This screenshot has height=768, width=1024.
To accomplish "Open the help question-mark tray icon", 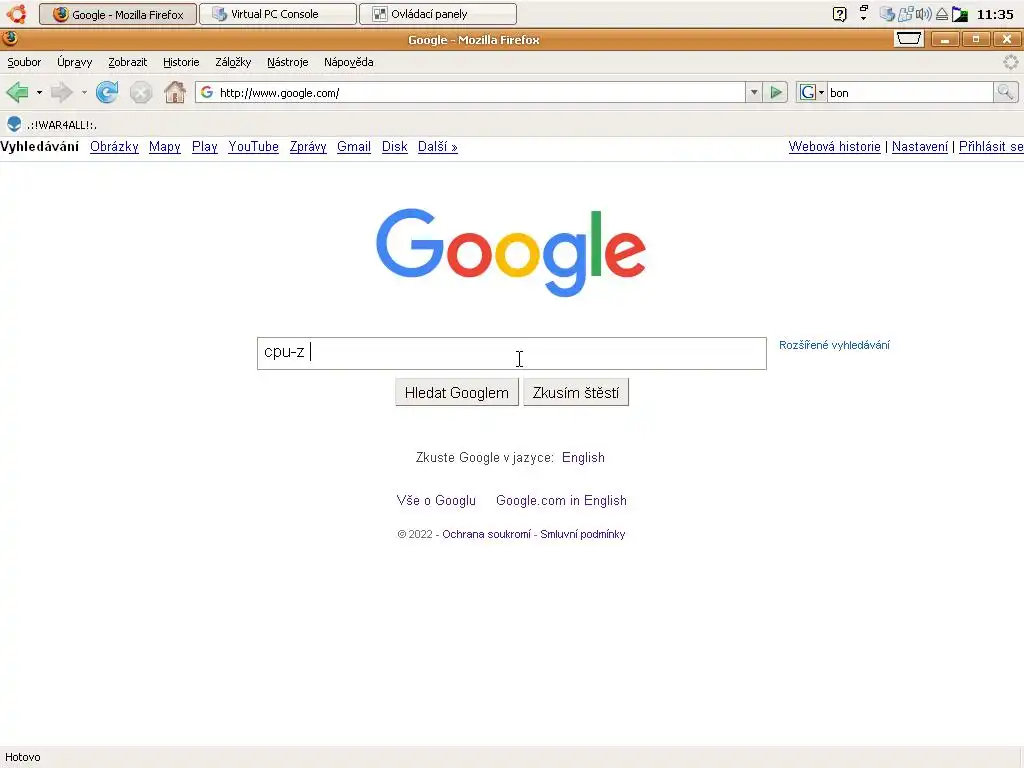I will pos(840,14).
